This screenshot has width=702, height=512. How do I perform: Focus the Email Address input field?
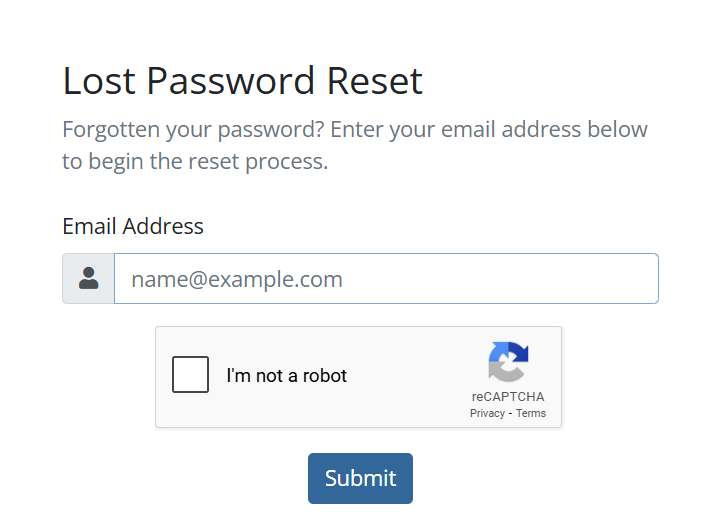pyautogui.click(x=386, y=278)
